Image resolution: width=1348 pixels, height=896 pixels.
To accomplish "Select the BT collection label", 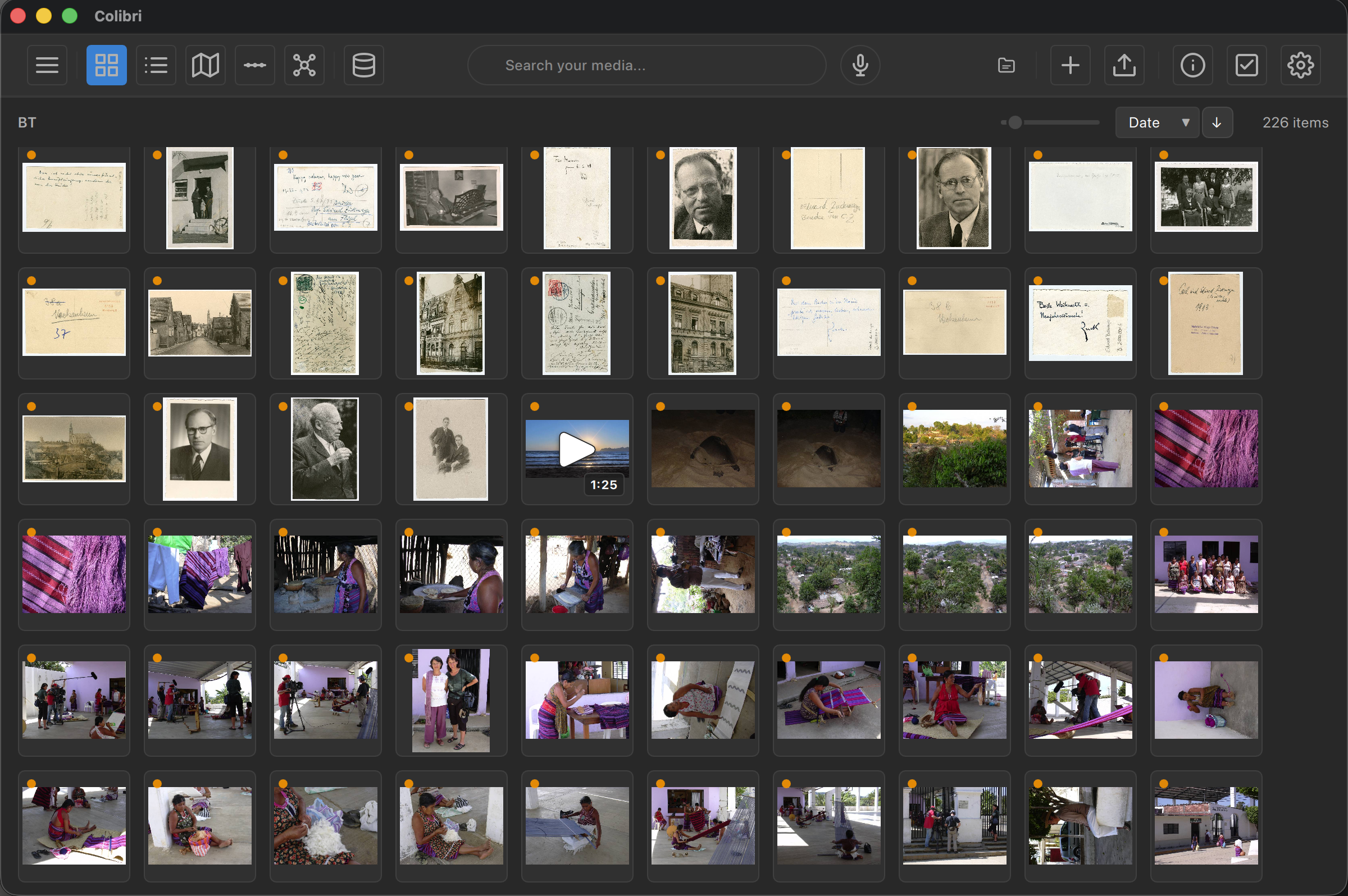I will coord(27,122).
